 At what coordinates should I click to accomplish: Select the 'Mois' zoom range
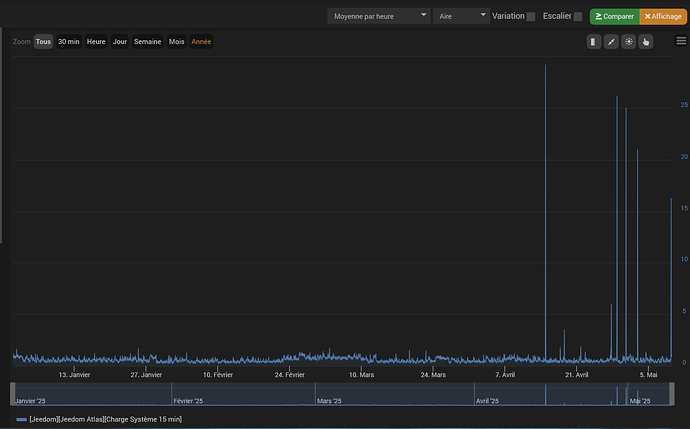pos(176,42)
